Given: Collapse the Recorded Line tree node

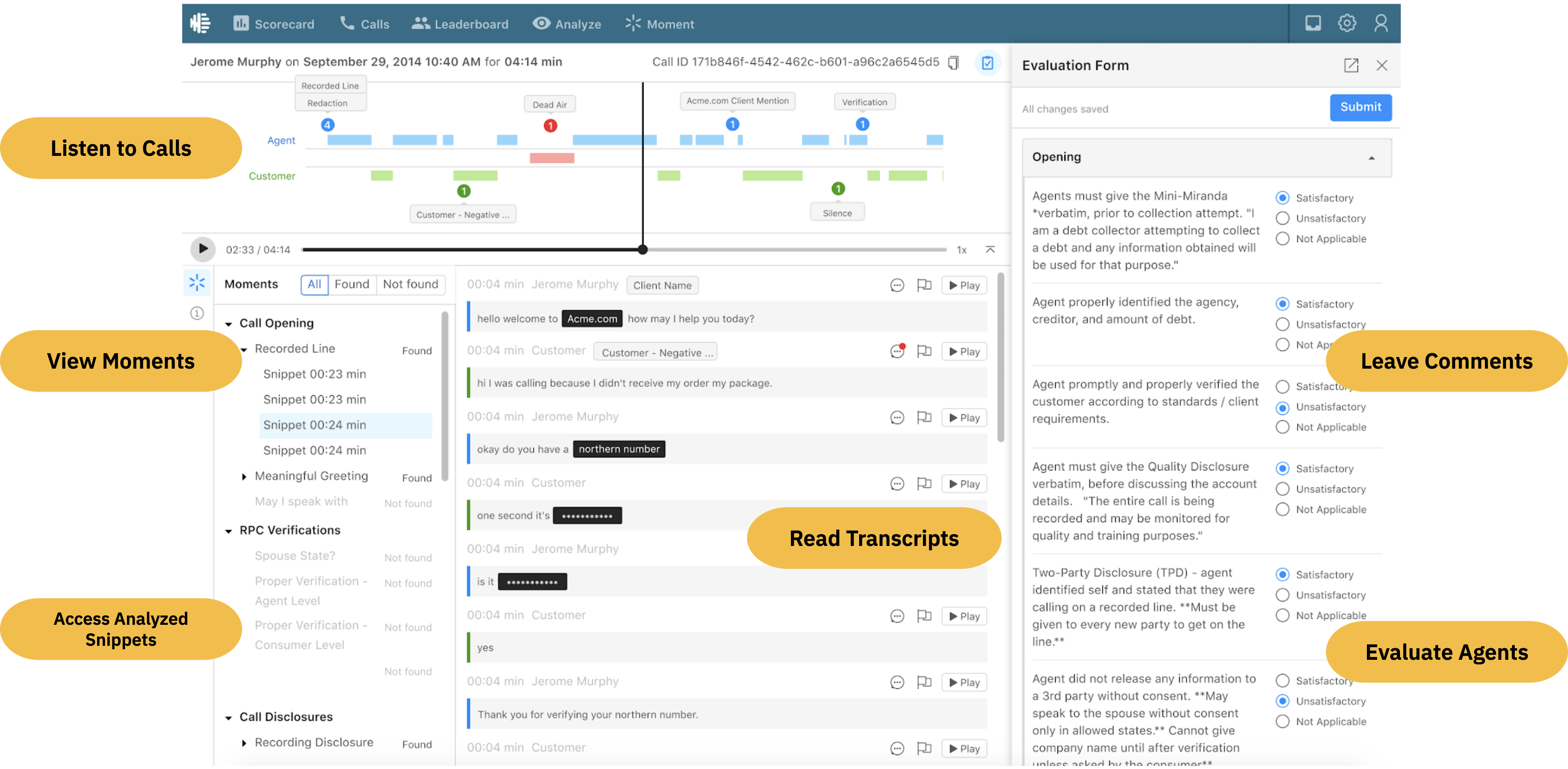Looking at the screenshot, I should tap(244, 350).
